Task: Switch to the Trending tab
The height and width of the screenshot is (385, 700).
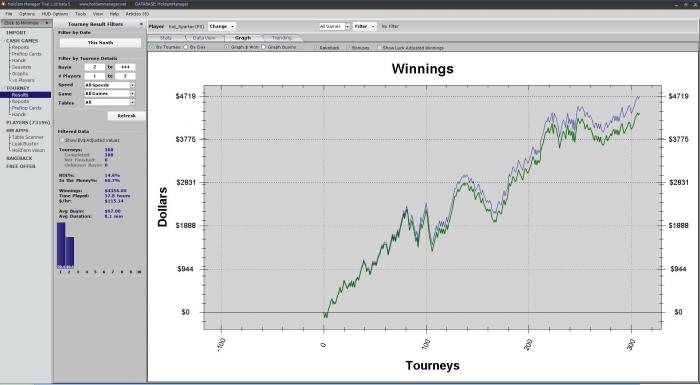Action: pos(282,38)
